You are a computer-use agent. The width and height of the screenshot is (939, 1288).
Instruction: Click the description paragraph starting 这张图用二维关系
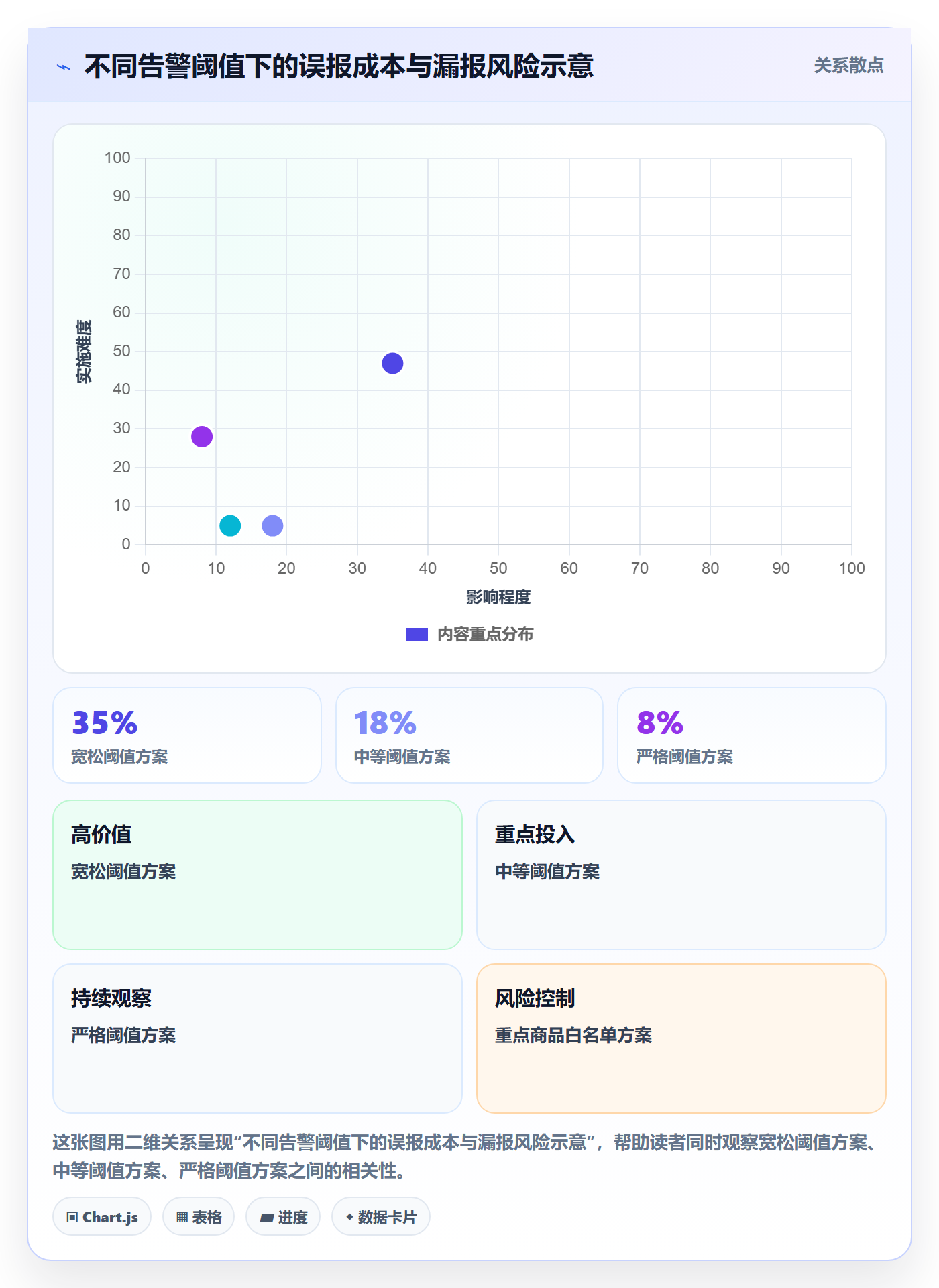point(469,1157)
